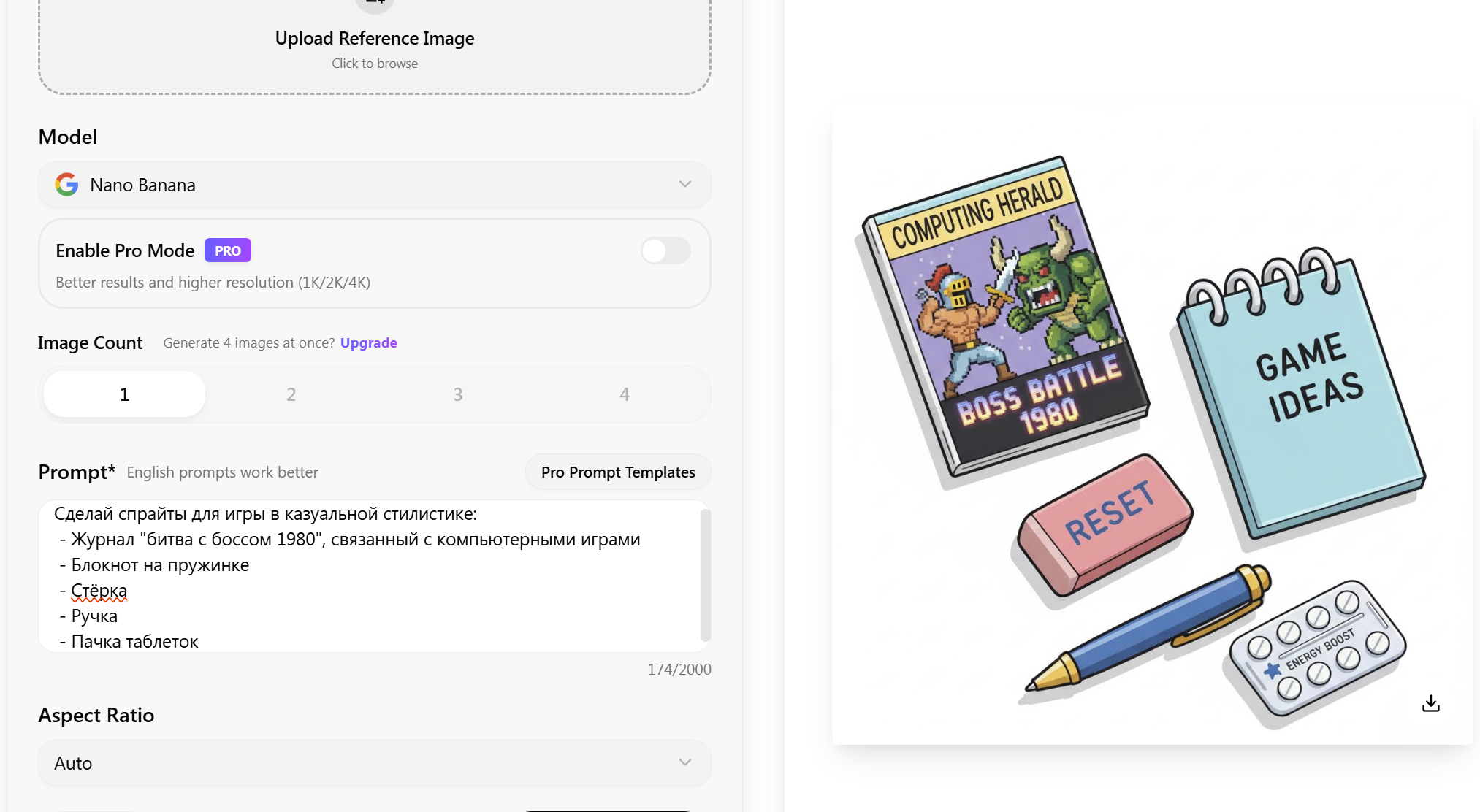Viewport: 1480px width, 812px height.
Task: Select image count 3
Action: coord(457,394)
